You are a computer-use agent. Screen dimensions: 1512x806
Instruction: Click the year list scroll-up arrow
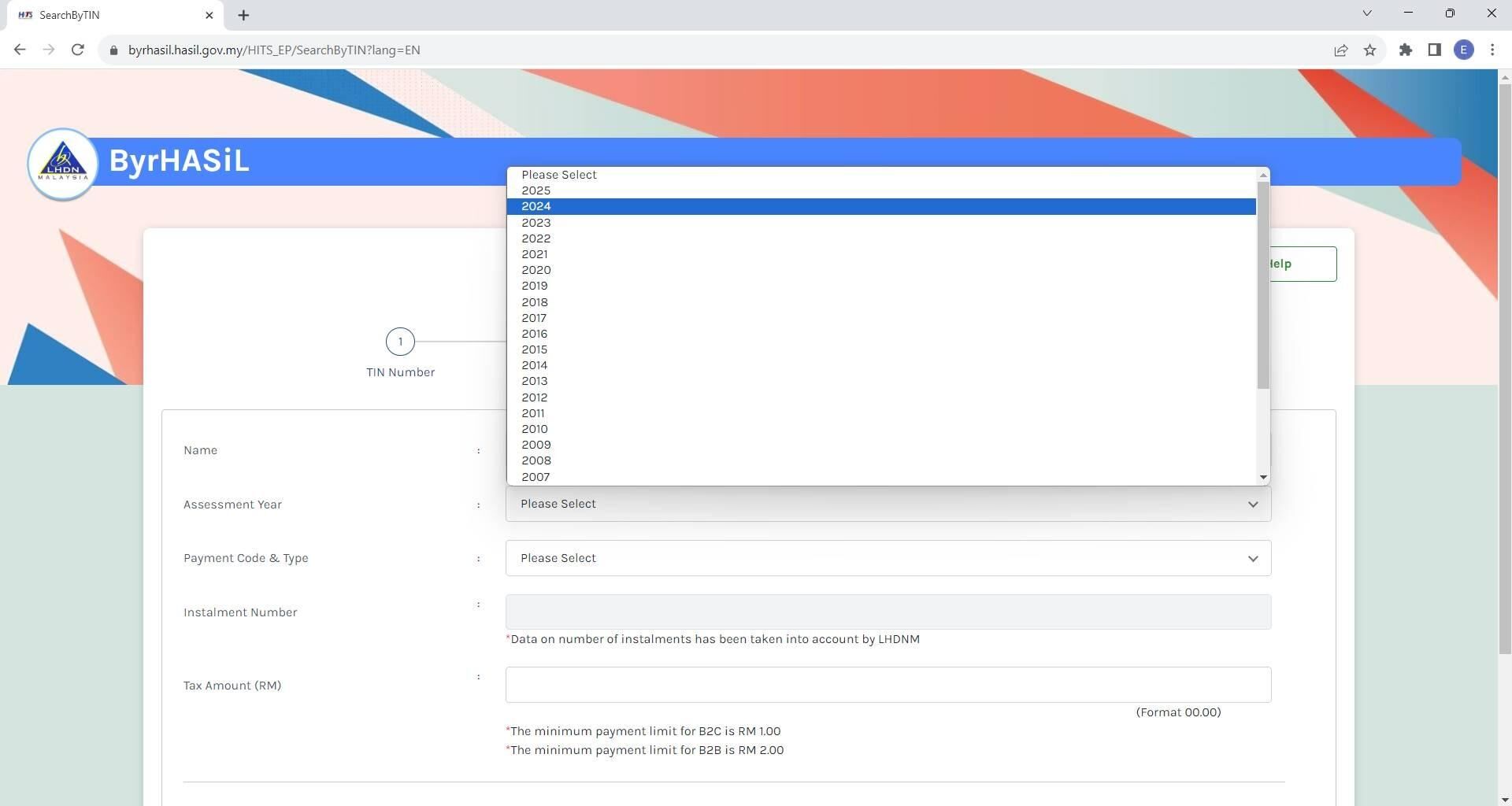coord(1263,174)
